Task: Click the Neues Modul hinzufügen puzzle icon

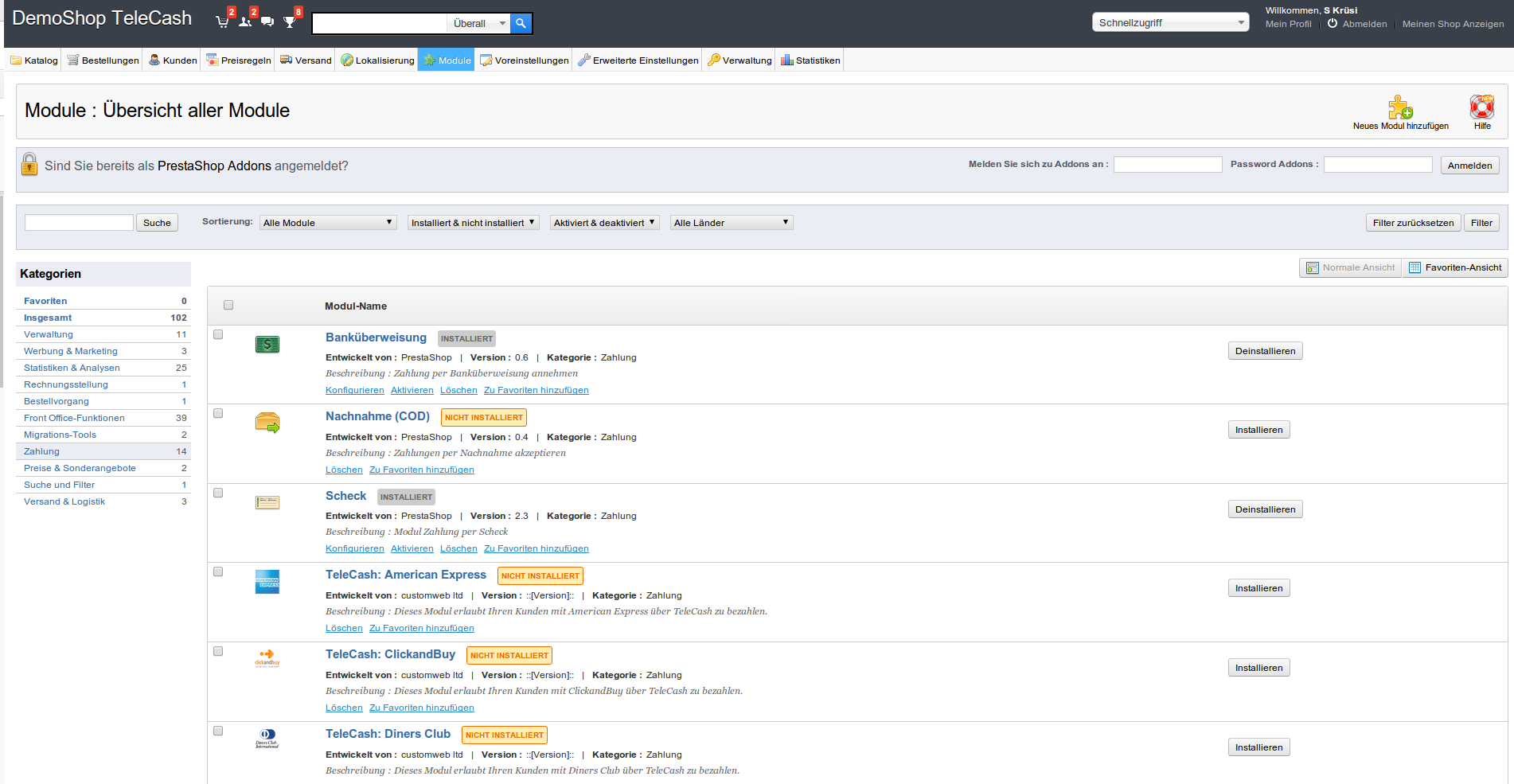Action: pyautogui.click(x=1400, y=107)
